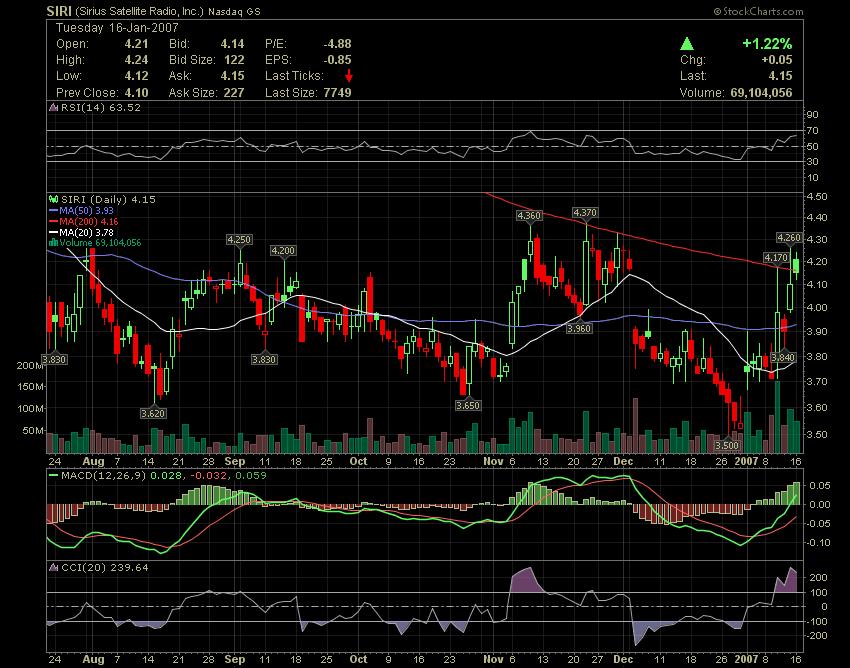
Task: Click the date Tuesday 16-Jan-2007
Action: [117, 28]
